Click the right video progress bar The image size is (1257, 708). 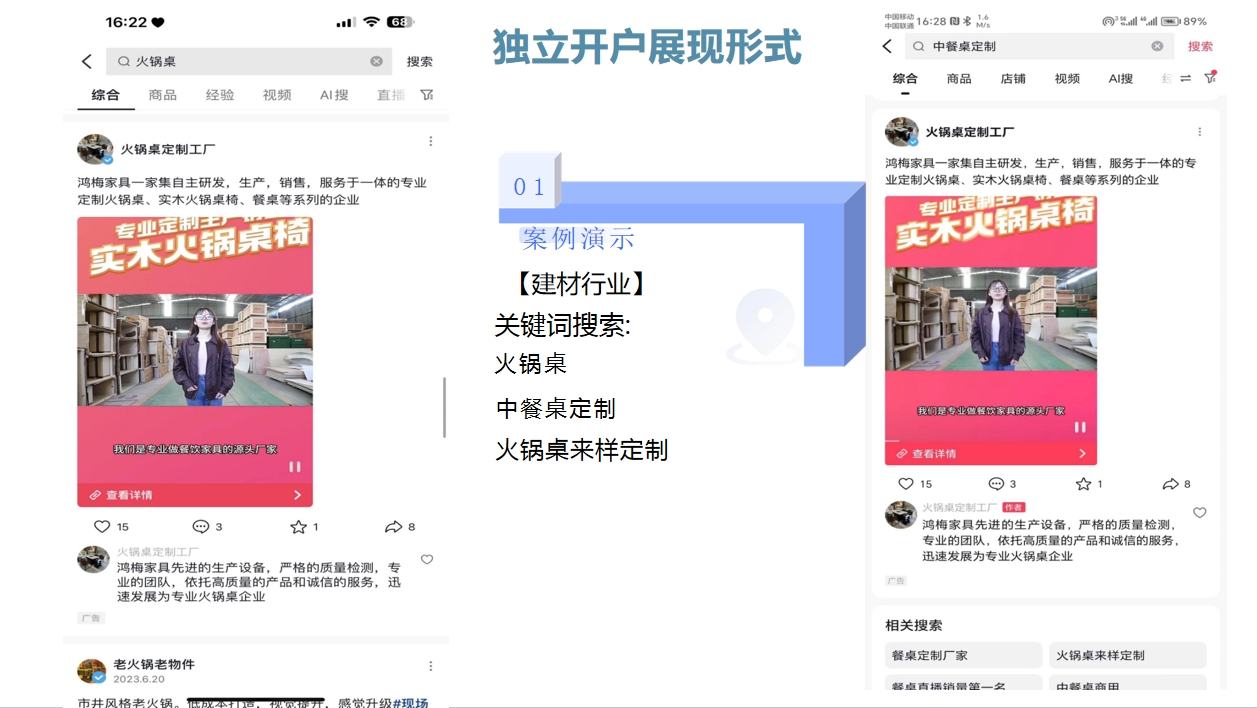pyautogui.click(x=990, y=441)
